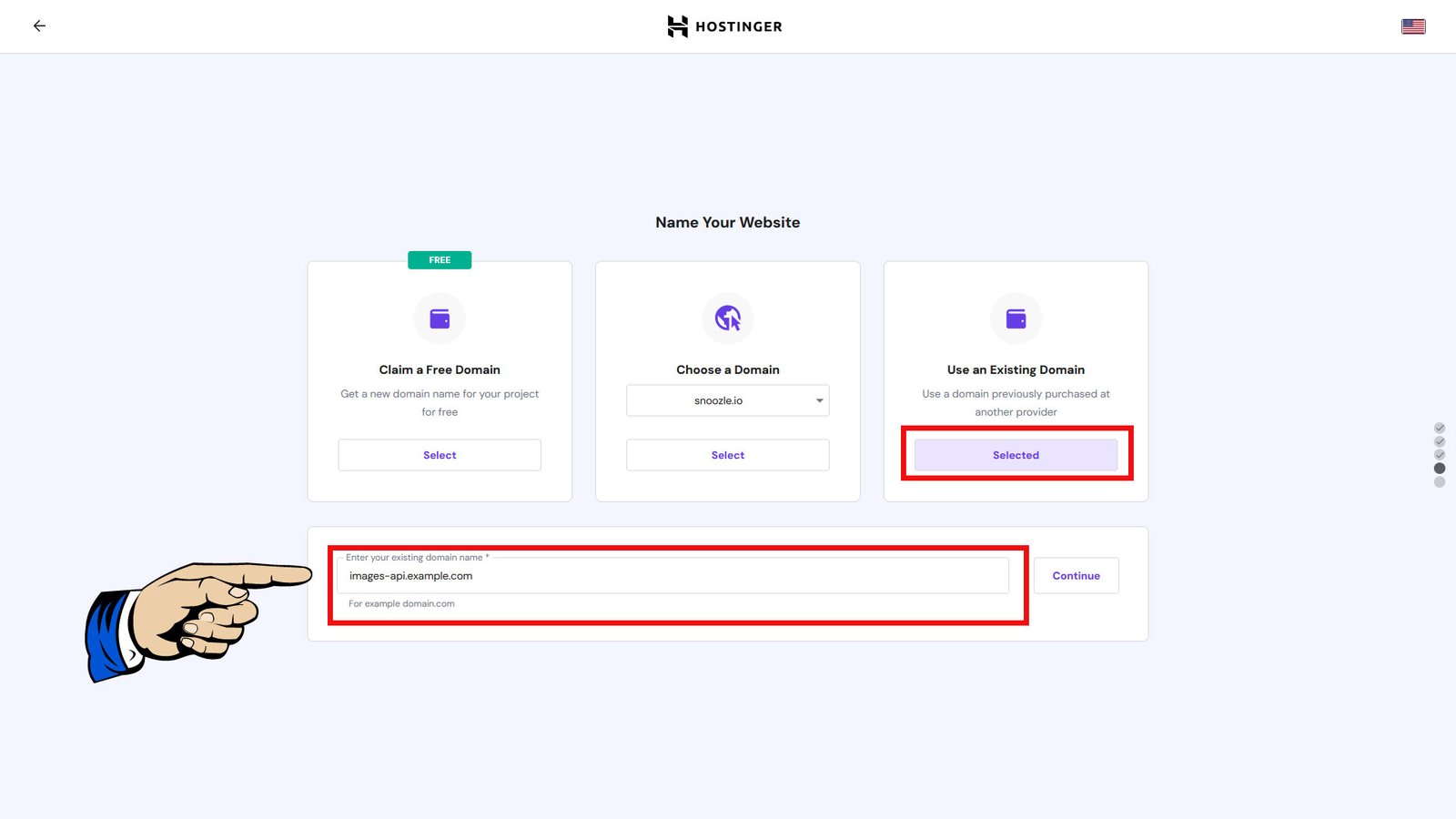Click the last upcoming step dot
1456x819 pixels.
pos(1440,482)
